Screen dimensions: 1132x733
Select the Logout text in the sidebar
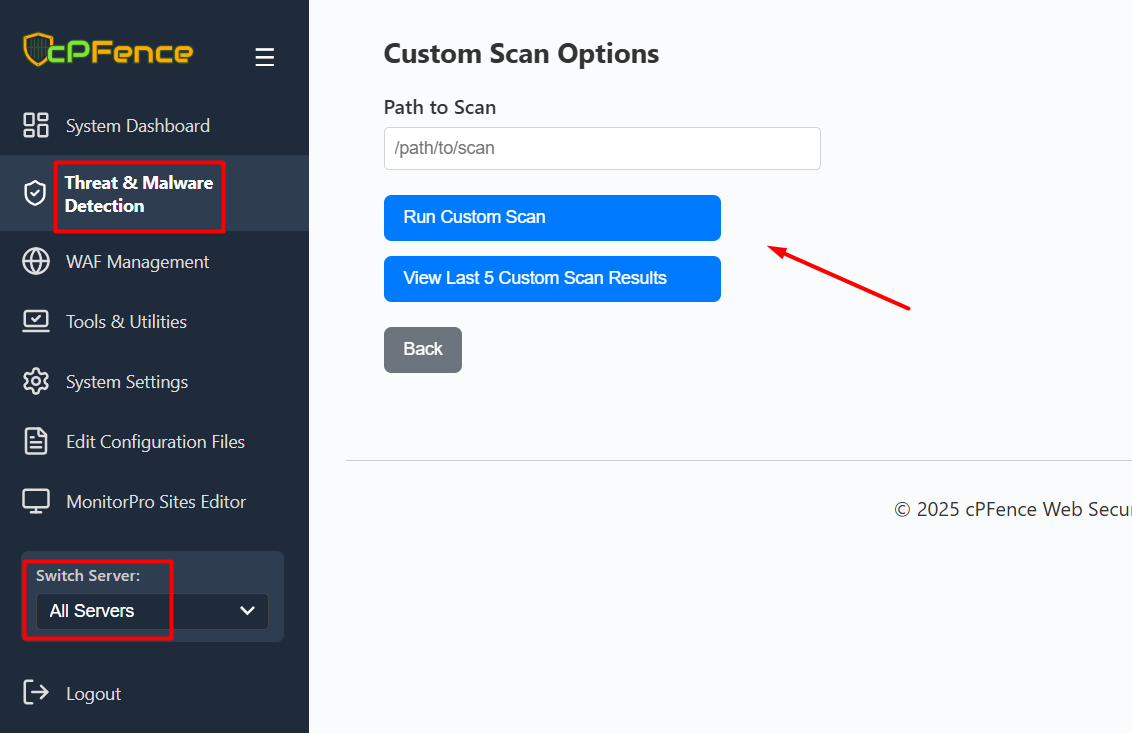click(x=93, y=694)
